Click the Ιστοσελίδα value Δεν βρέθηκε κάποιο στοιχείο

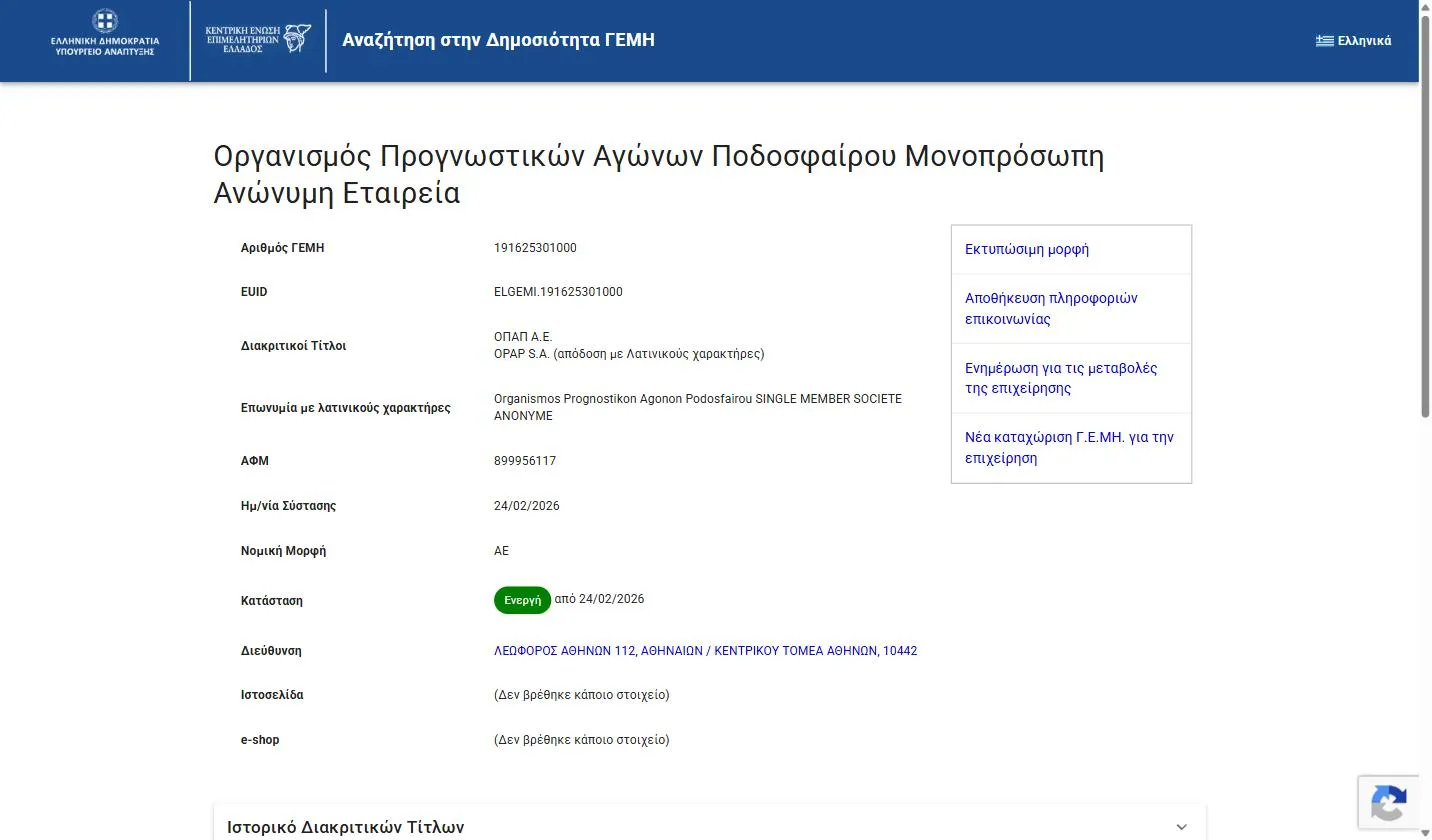tap(582, 695)
